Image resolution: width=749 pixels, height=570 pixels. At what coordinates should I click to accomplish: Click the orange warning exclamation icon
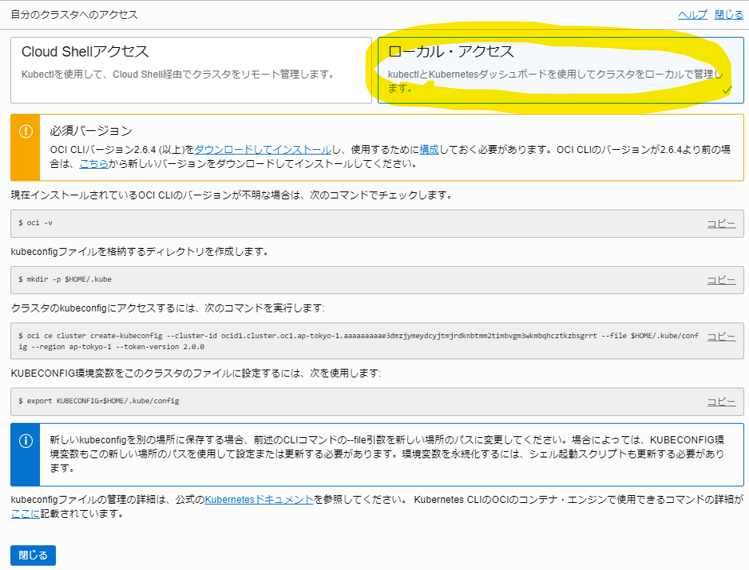(x=26, y=131)
